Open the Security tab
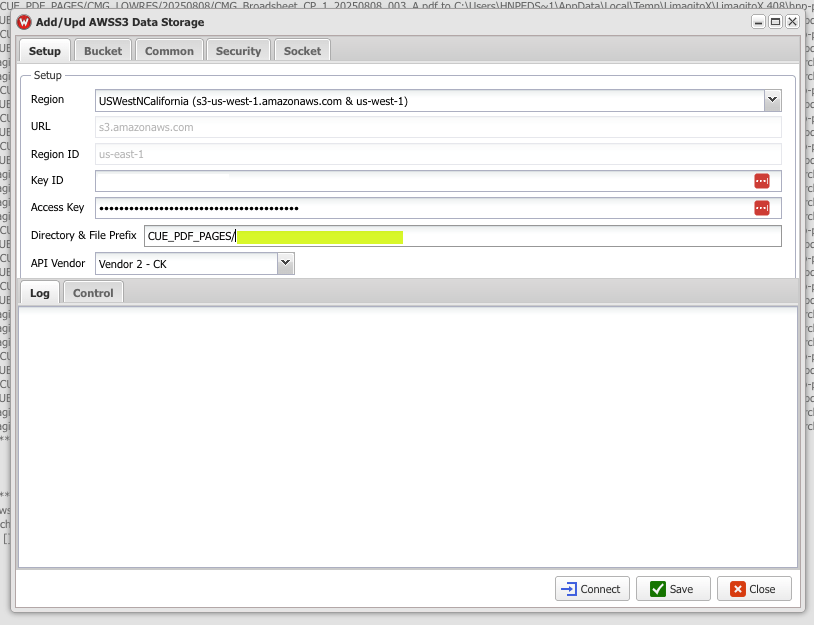 (238, 51)
